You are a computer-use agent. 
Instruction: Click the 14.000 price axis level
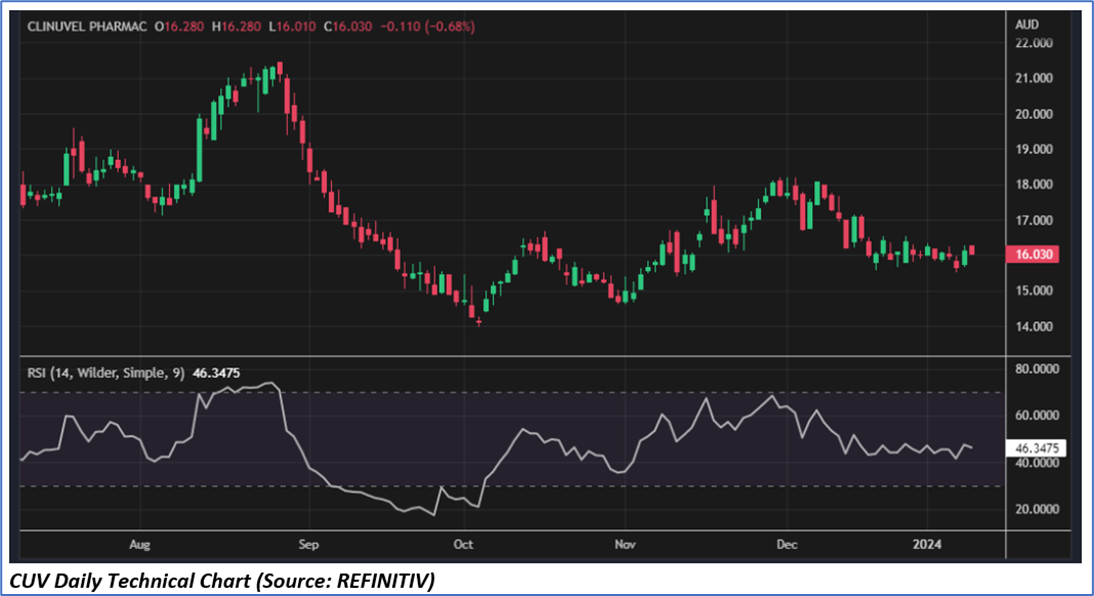click(1034, 326)
